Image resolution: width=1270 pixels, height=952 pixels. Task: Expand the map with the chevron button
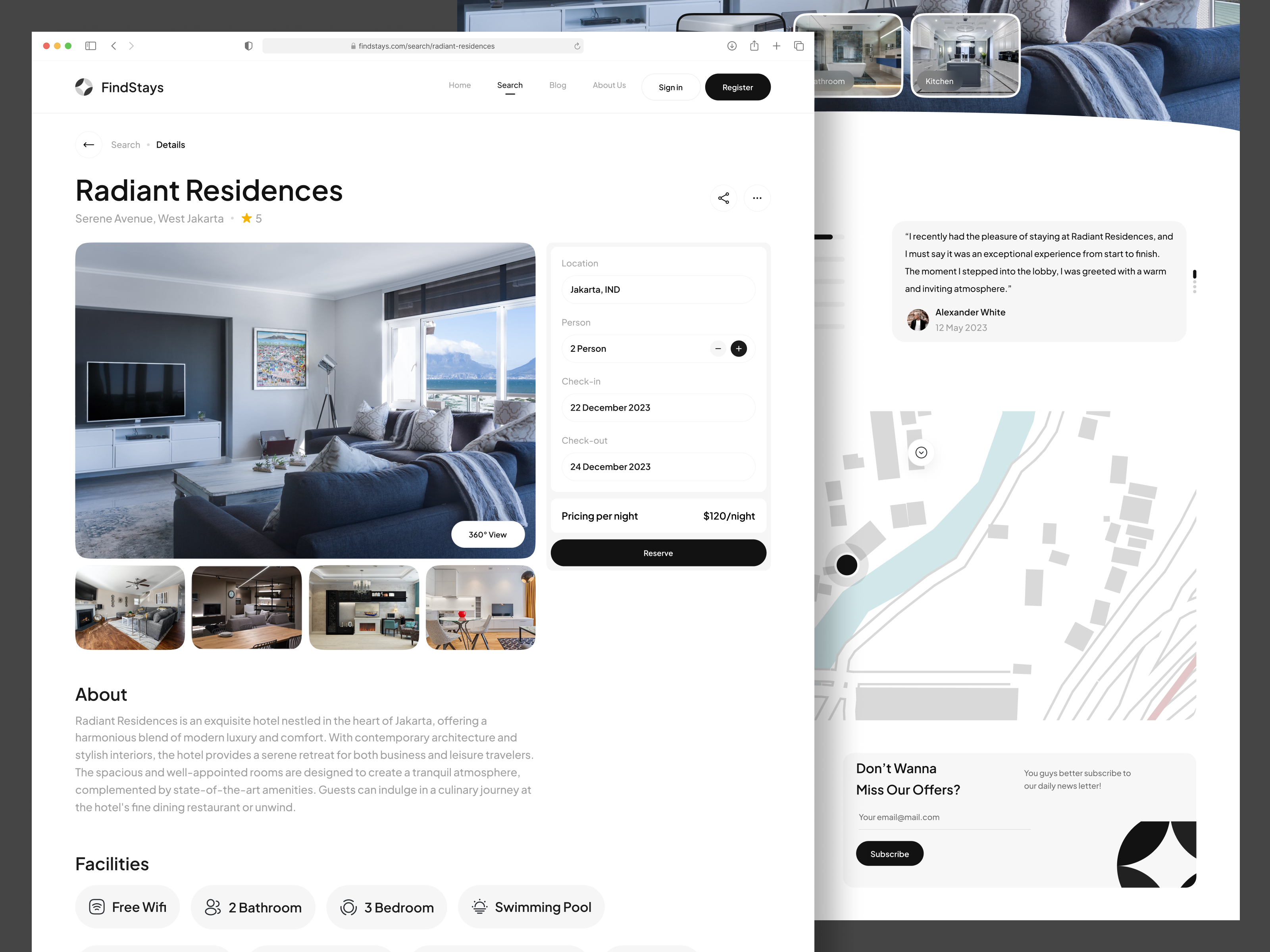(921, 453)
